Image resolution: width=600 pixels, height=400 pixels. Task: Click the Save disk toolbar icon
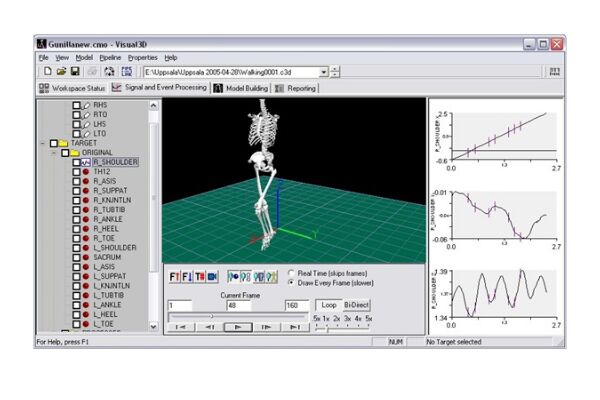[x=75, y=72]
